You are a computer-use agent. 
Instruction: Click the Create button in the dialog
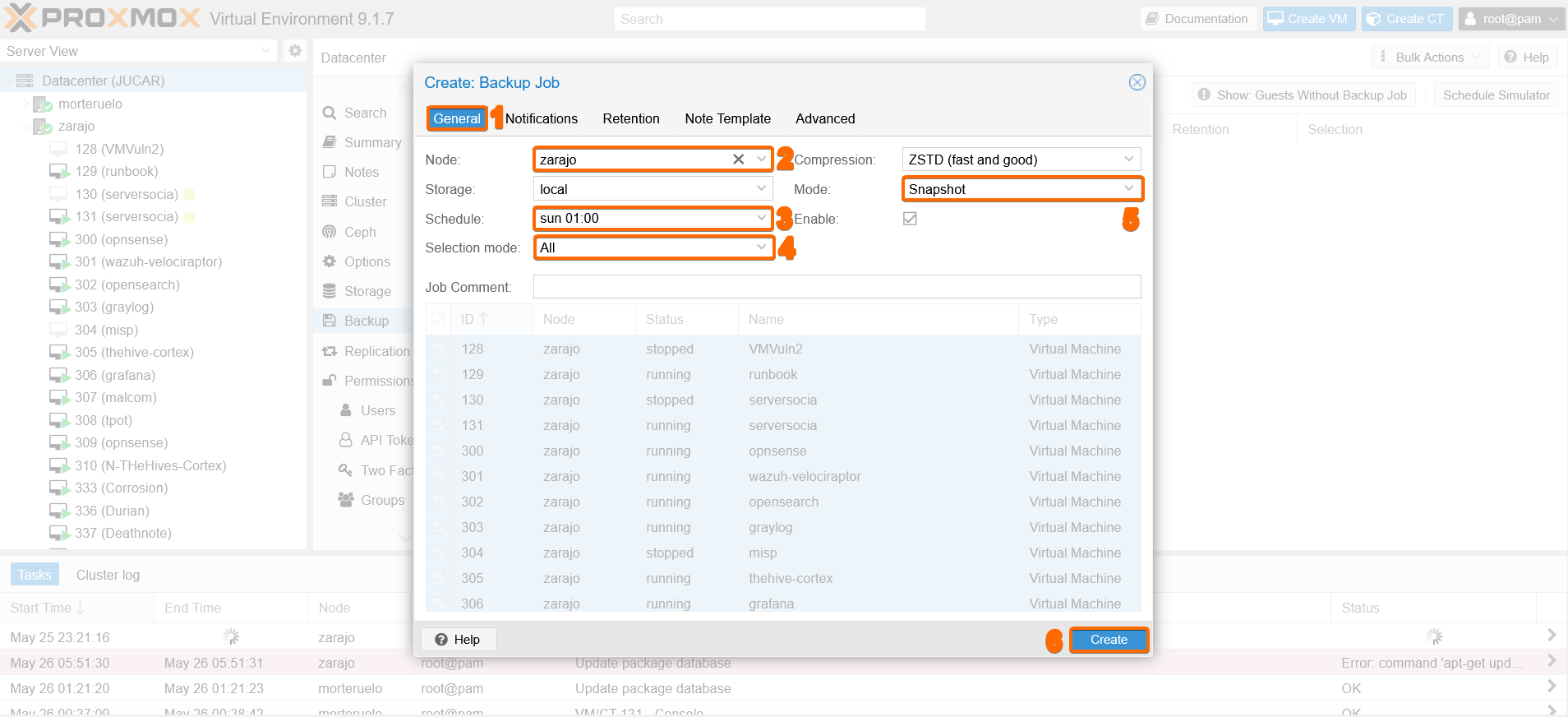point(1109,640)
